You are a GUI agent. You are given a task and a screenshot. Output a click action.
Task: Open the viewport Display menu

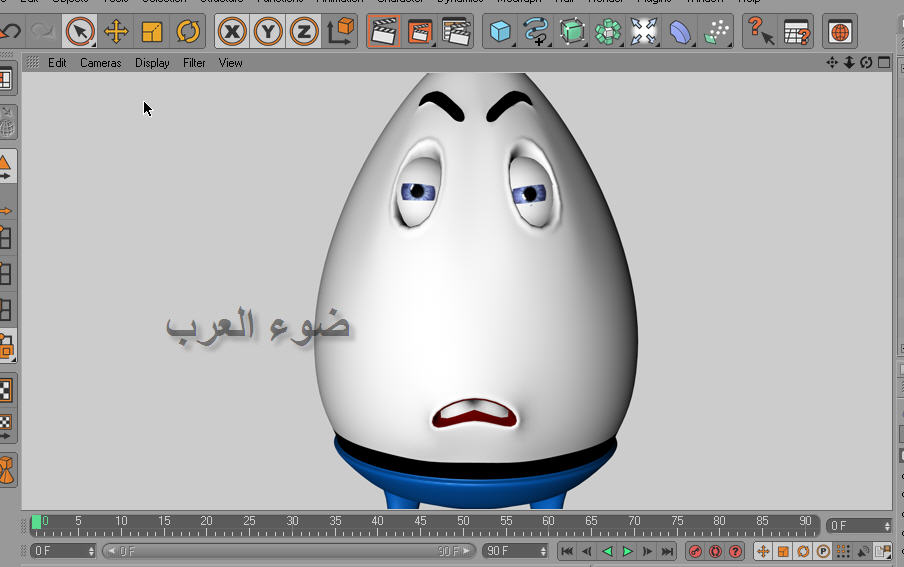click(152, 63)
